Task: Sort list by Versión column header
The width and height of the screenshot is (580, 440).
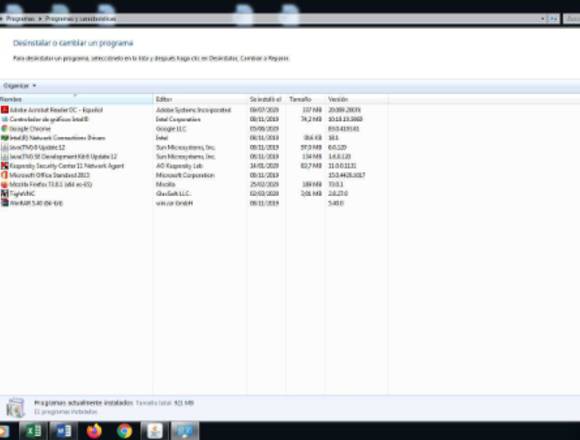Action: point(356,99)
